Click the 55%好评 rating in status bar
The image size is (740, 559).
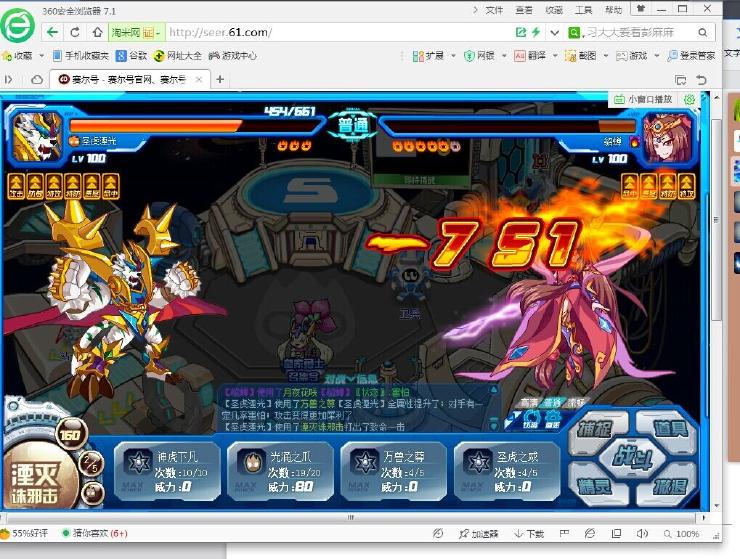tap(25, 534)
